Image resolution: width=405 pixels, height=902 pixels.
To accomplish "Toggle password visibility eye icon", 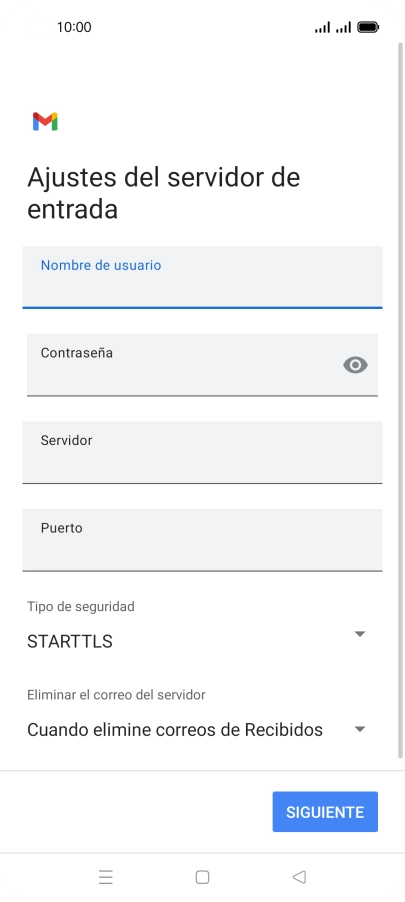I will pos(355,365).
